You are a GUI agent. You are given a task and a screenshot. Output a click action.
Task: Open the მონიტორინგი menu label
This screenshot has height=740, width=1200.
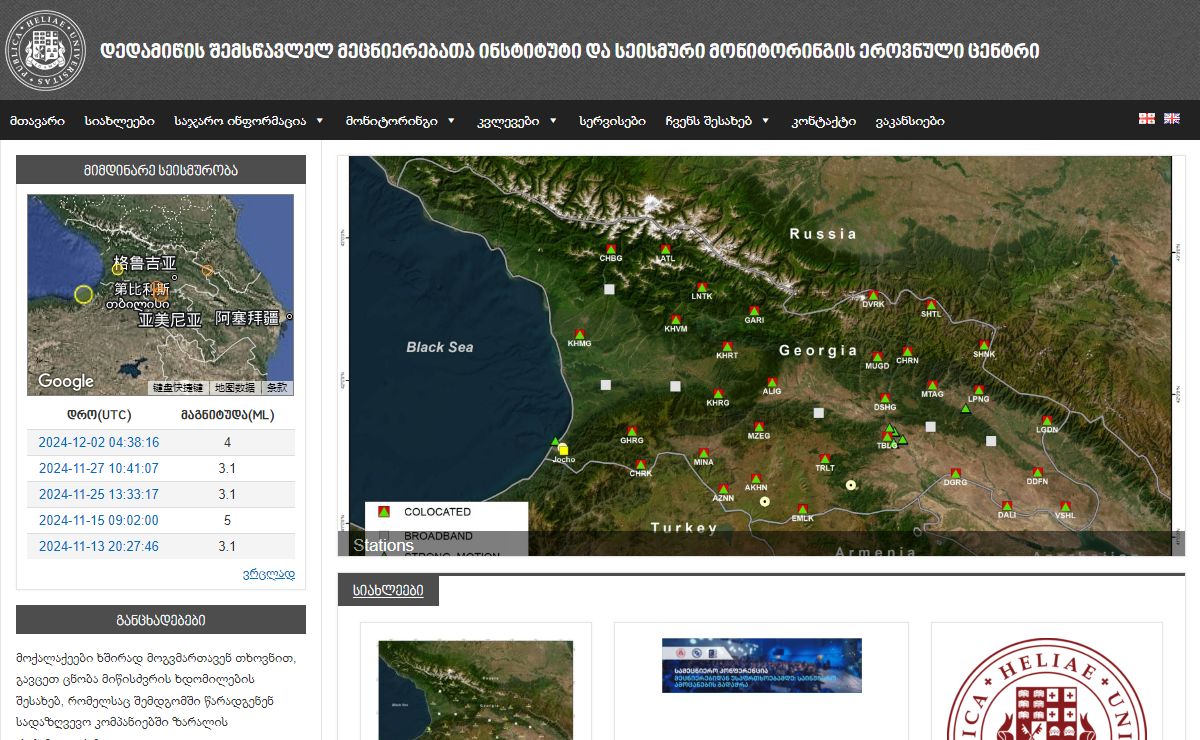point(392,121)
